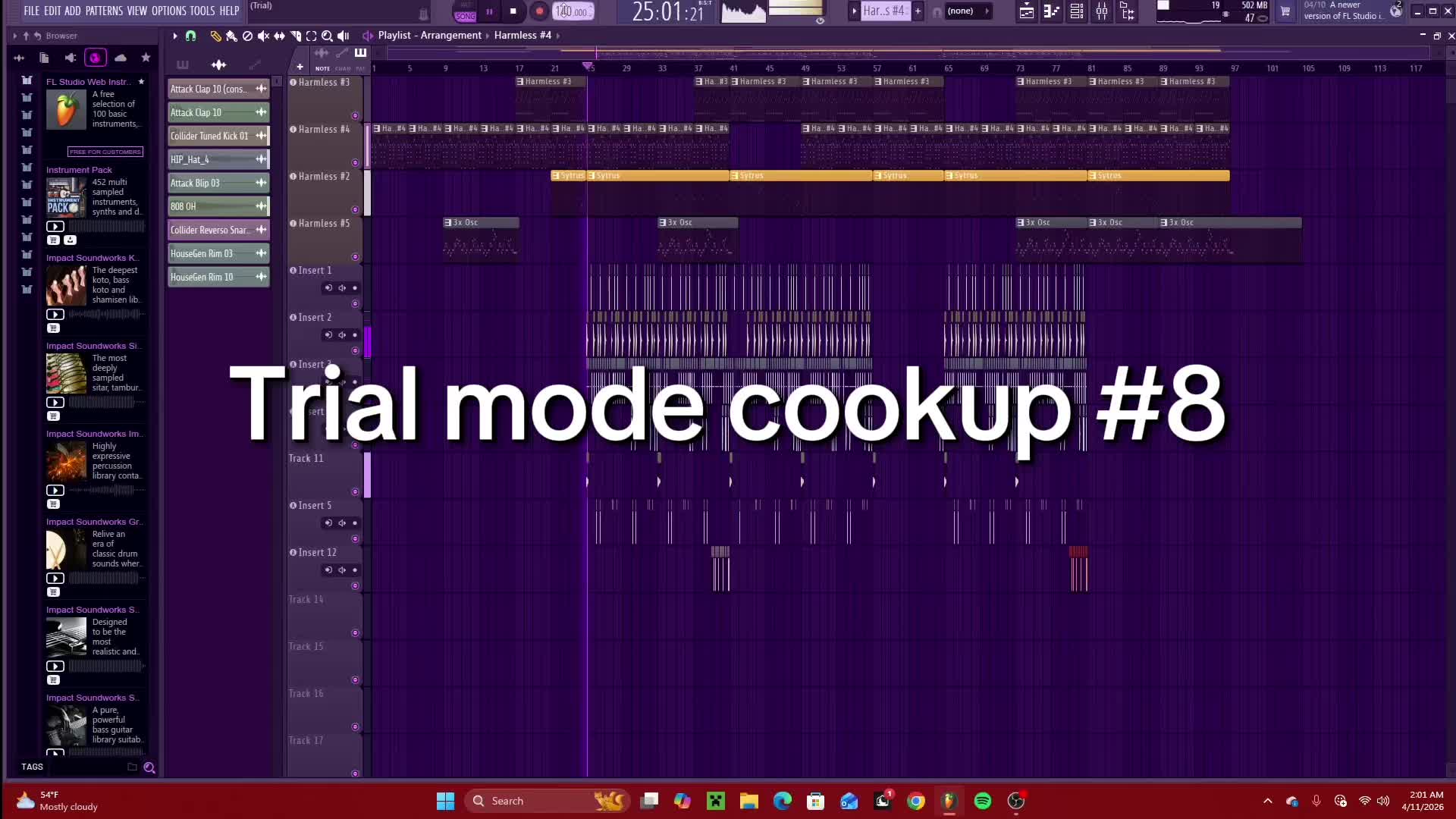Open the pattern selector Har..s #4
Screen dimensions: 1456x819
pyautogui.click(x=884, y=11)
